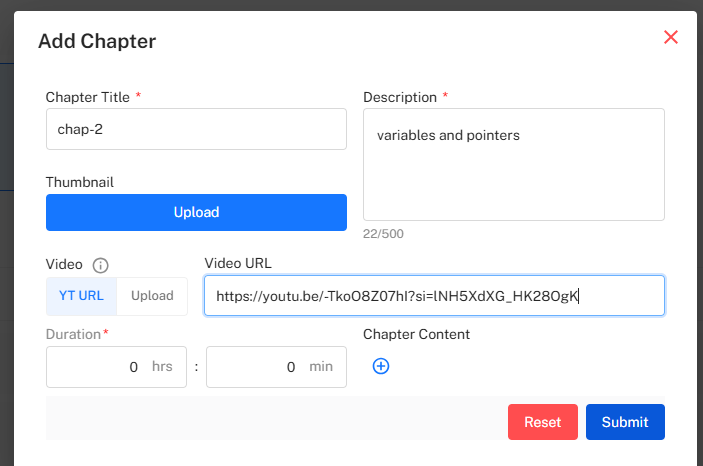Focus the Chapter Title field containing chap-2
Image resolution: width=703 pixels, height=466 pixels.
[196, 130]
